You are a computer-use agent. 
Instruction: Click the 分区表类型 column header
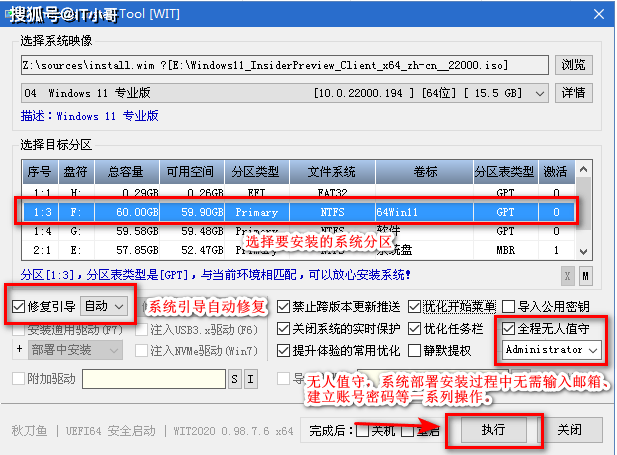[x=506, y=172]
